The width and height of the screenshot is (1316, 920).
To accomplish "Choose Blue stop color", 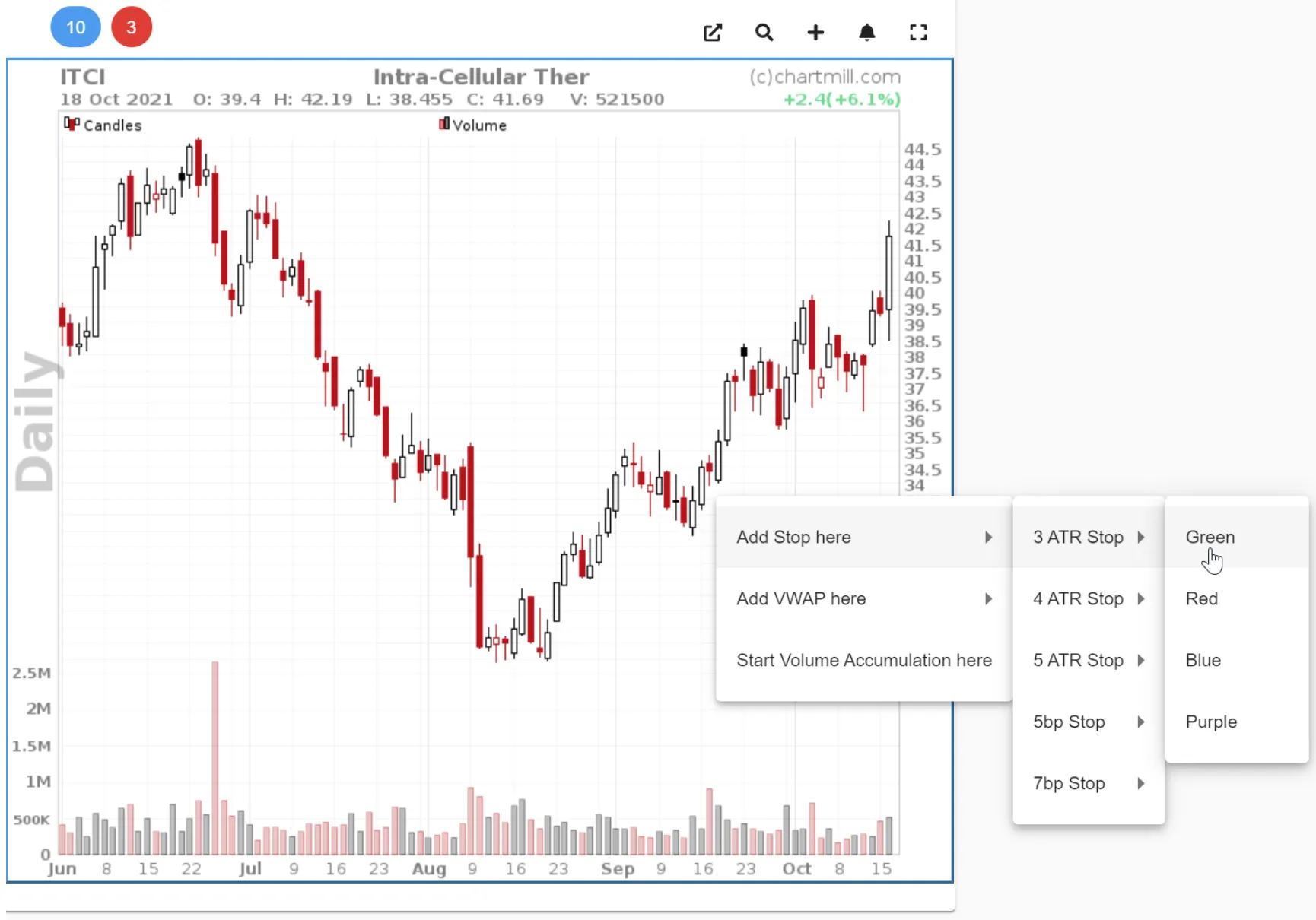I will point(1237,660).
